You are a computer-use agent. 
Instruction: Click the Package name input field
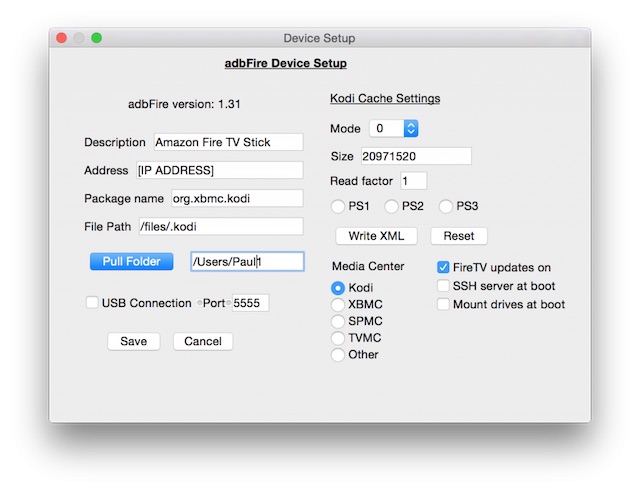237,198
